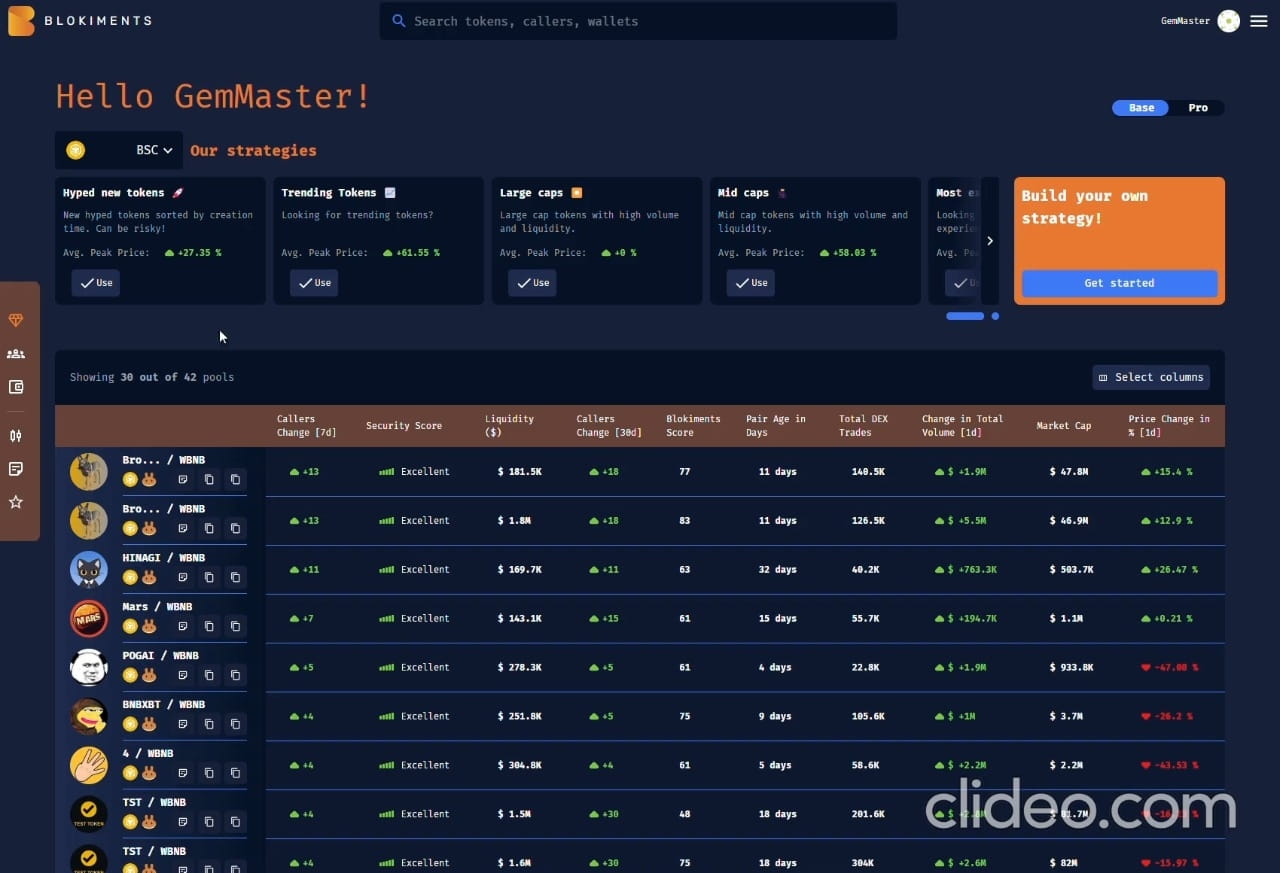Viewport: 1280px width, 873px height.
Task: Click GemMaster profile avatar in the header
Action: coord(1229,20)
